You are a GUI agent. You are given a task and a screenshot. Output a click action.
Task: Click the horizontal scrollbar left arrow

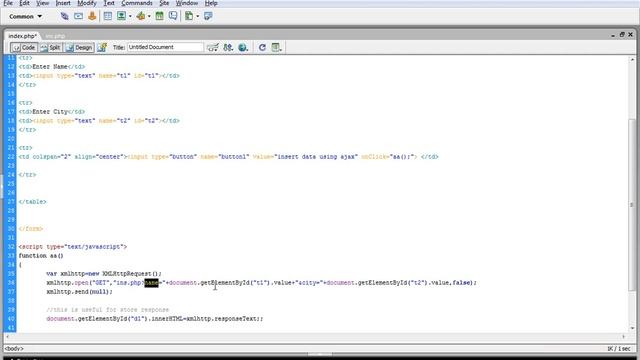pos(7,337)
